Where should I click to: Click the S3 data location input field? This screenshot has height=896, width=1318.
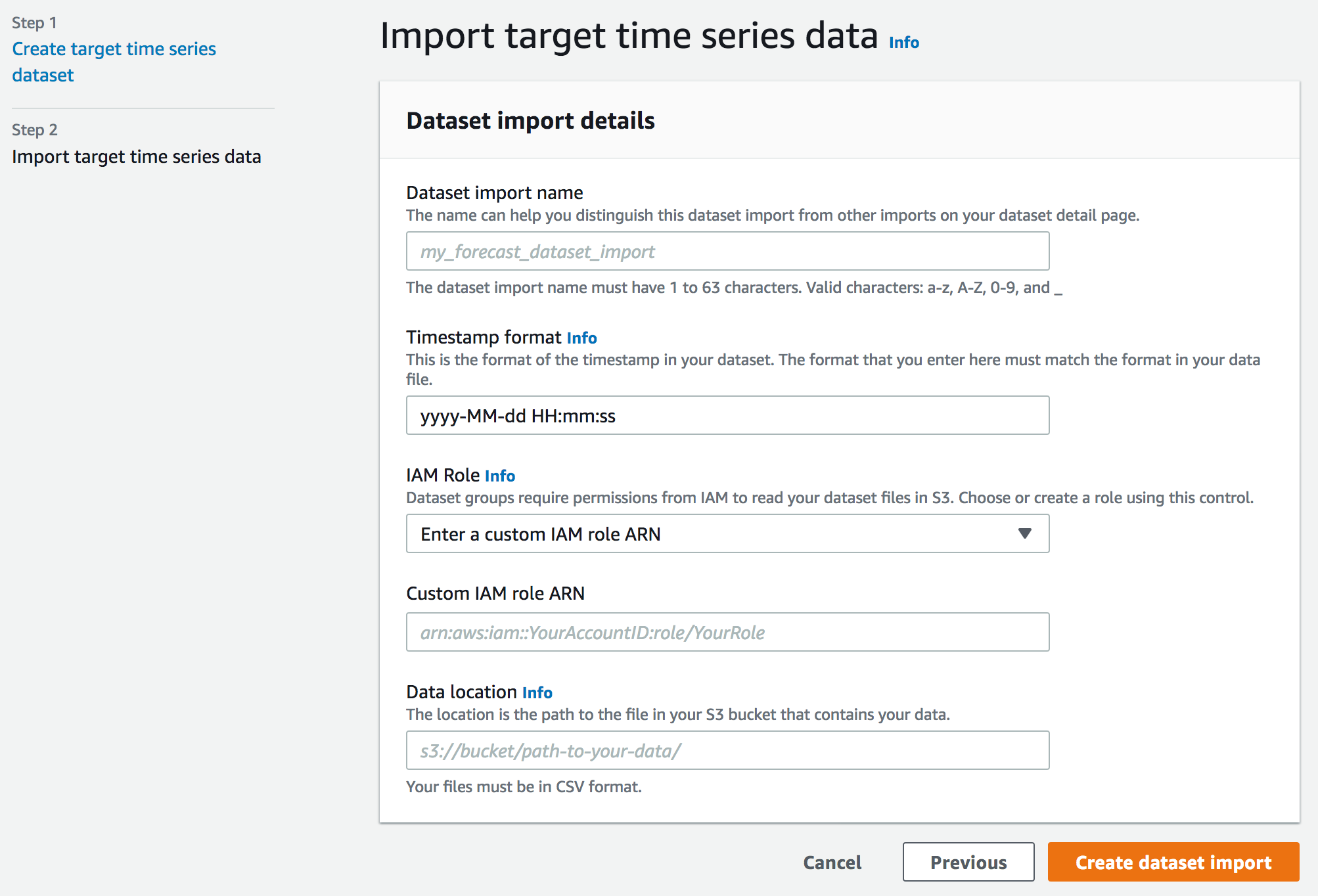click(x=727, y=750)
